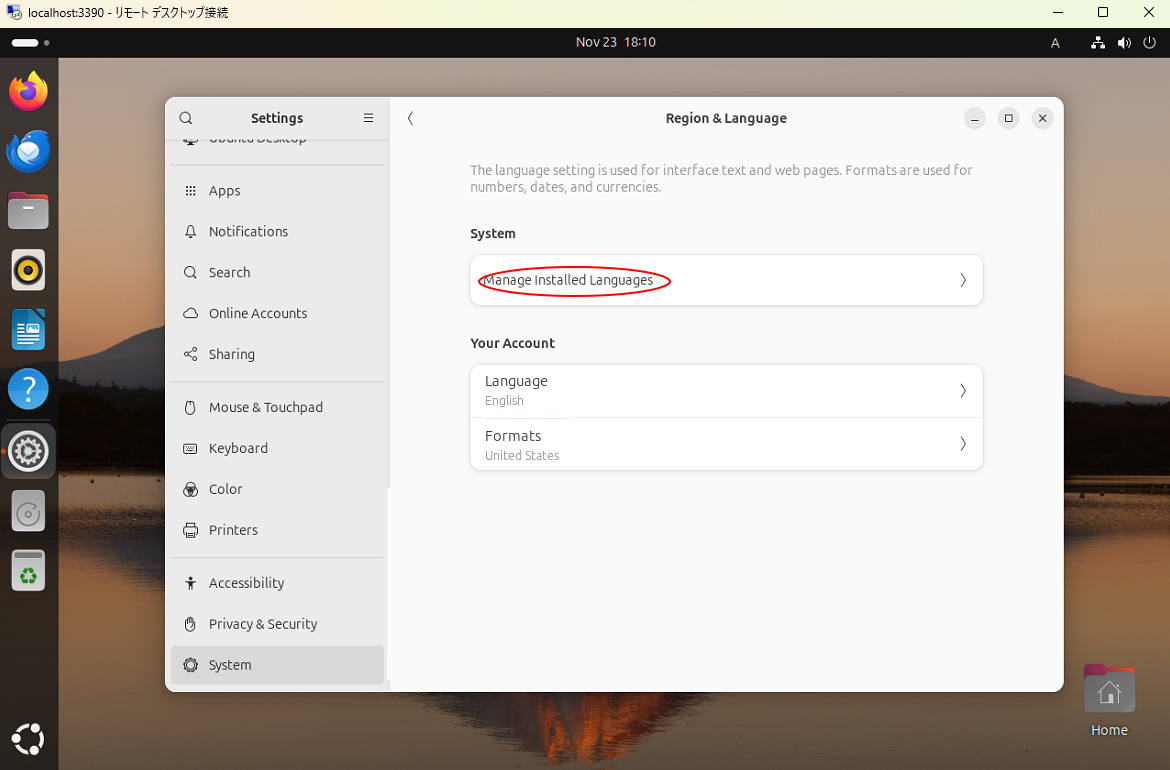Click the Mouse & Touchpad icon
This screenshot has height=770, width=1170.
[x=190, y=407]
